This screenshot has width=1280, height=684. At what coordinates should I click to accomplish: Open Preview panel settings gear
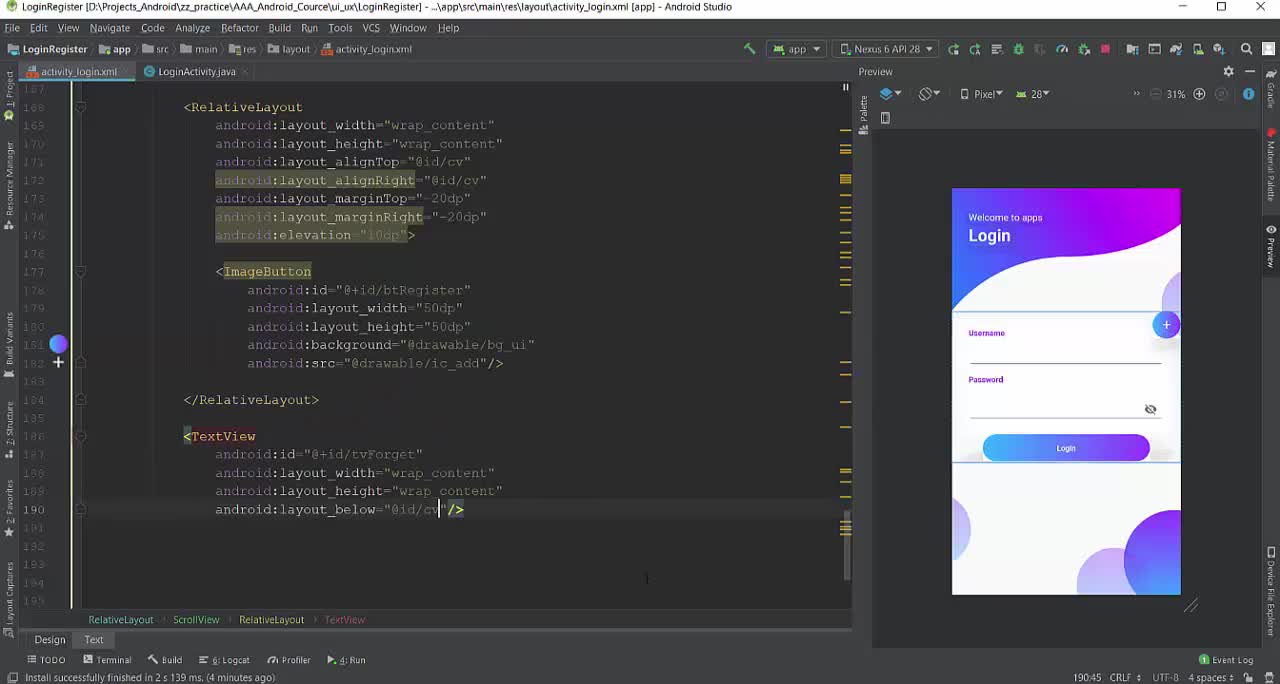click(x=1228, y=72)
